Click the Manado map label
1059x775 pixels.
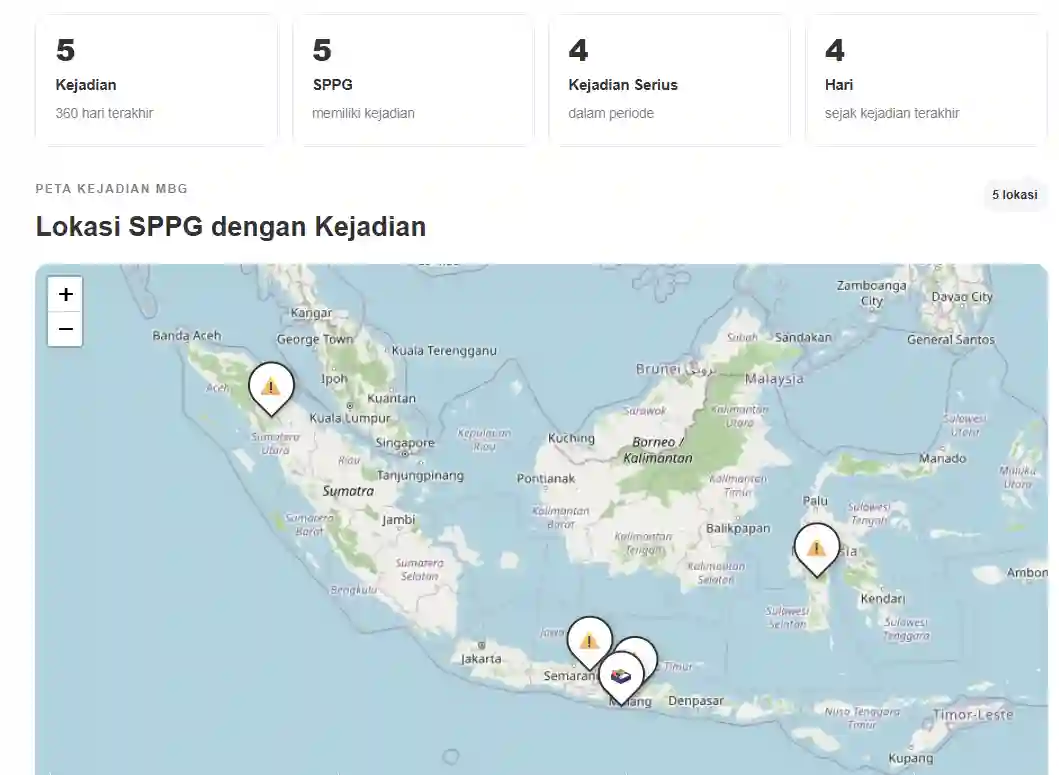click(x=942, y=458)
